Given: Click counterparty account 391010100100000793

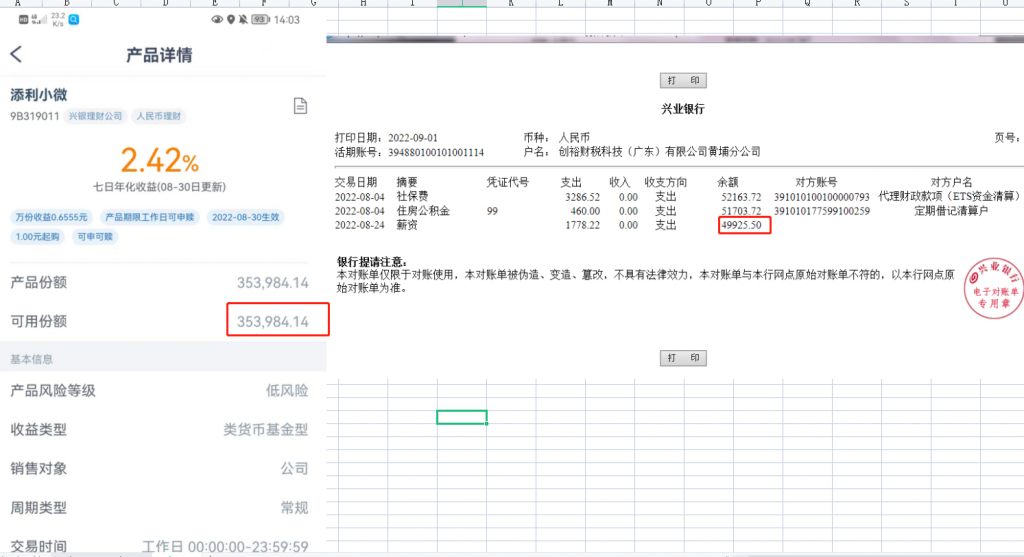Looking at the screenshot, I should [822, 197].
